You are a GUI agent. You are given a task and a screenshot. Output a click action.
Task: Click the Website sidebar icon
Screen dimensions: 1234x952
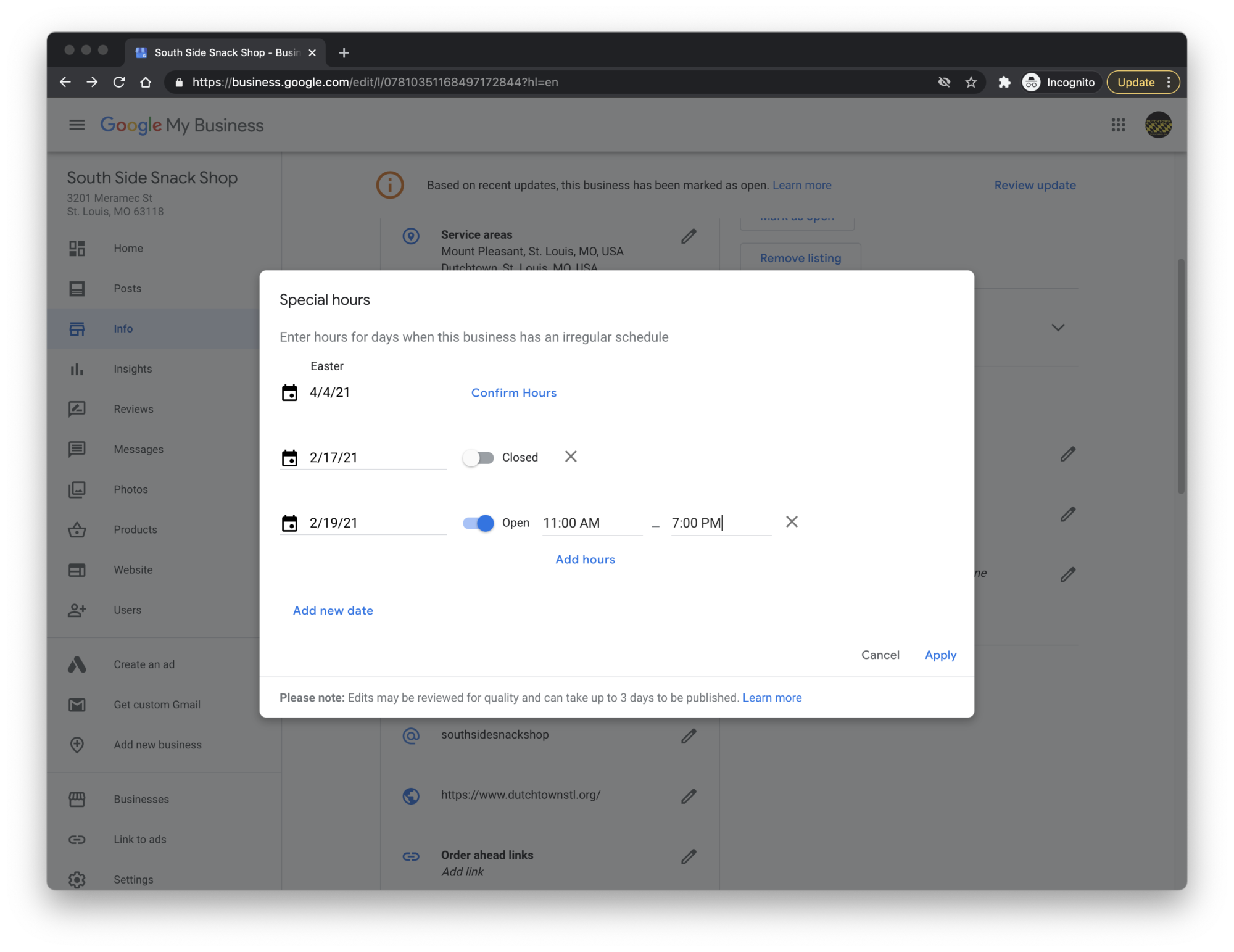[77, 570]
